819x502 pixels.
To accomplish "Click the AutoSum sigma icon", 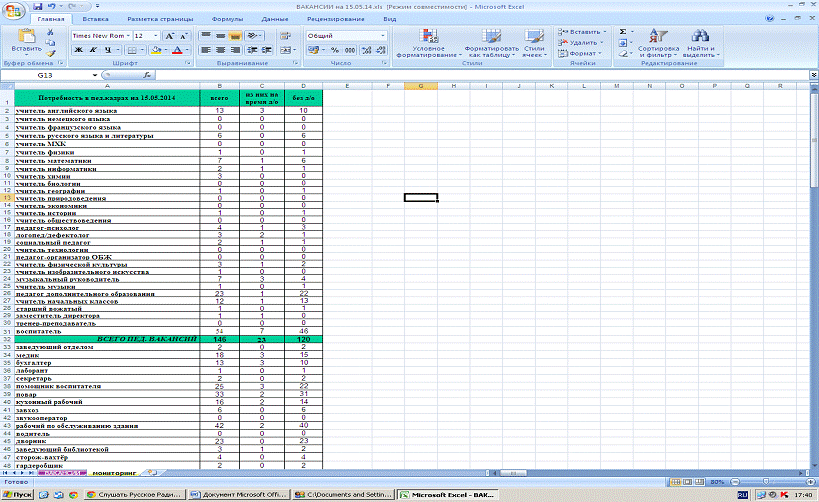I will pos(622,32).
